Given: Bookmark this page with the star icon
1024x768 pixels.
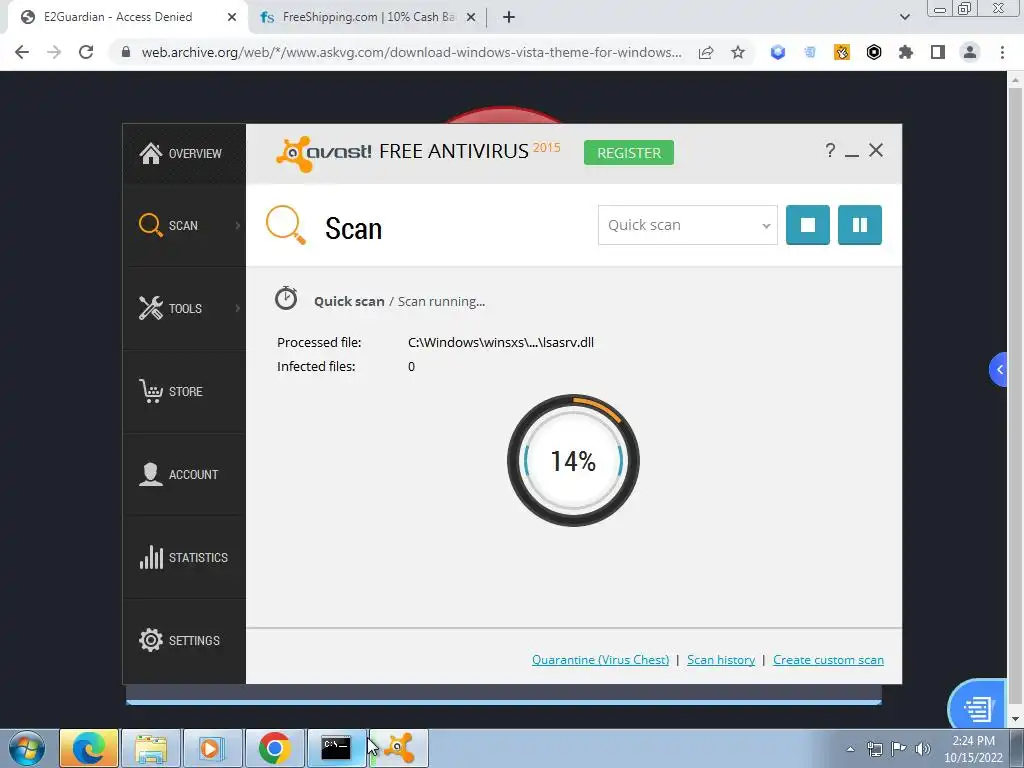Looking at the screenshot, I should tap(738, 52).
